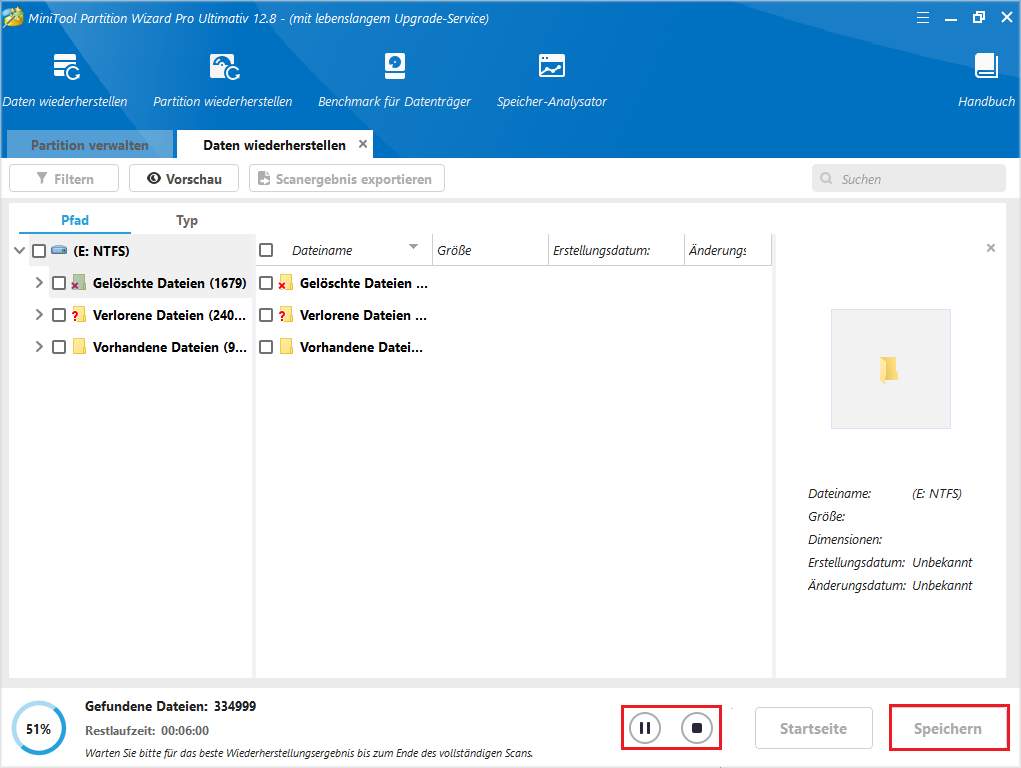Click the folder preview thumbnail

(890, 369)
